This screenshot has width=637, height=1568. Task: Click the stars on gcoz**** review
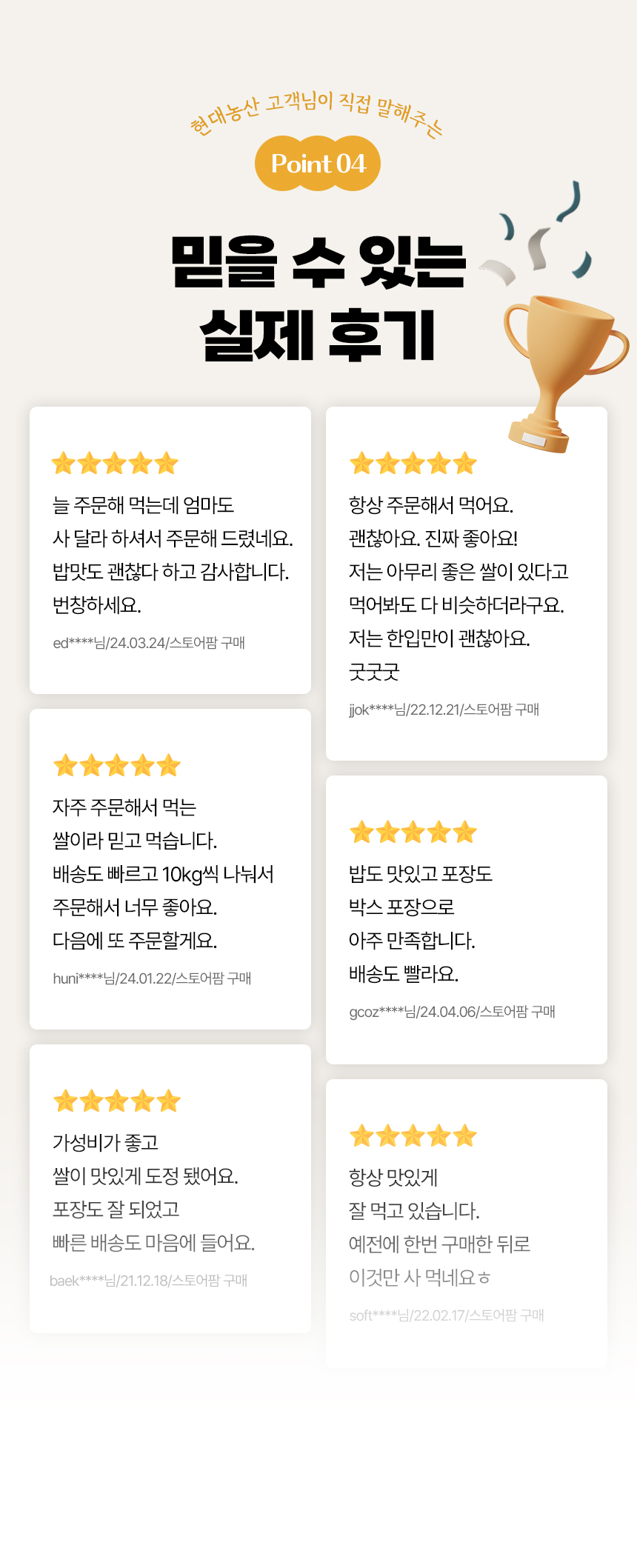(x=413, y=833)
